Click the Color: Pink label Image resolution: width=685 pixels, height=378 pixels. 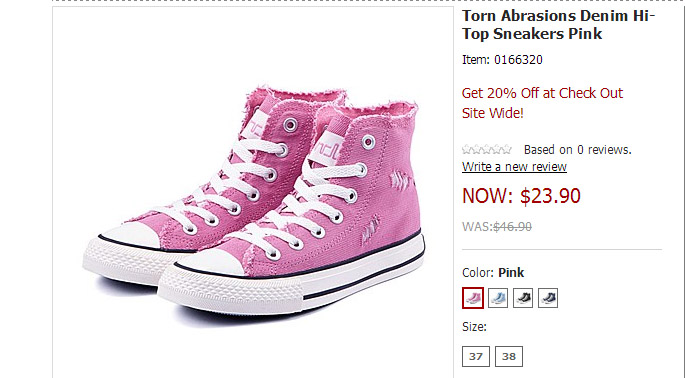pos(493,273)
